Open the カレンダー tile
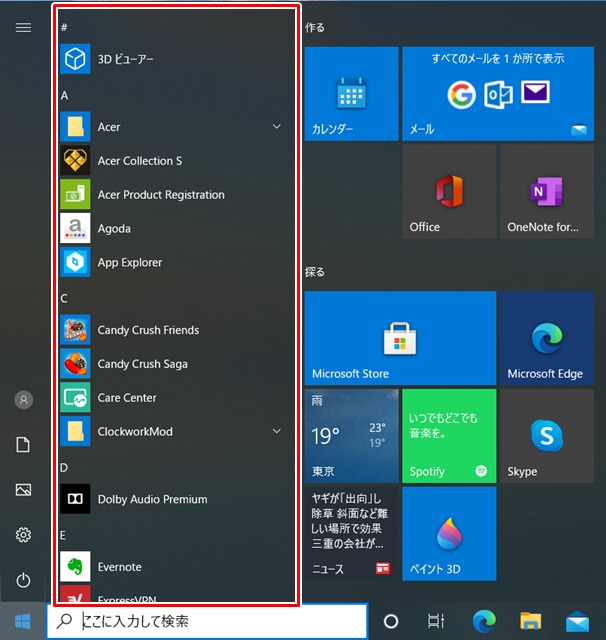This screenshot has height=640, width=606. click(351, 93)
